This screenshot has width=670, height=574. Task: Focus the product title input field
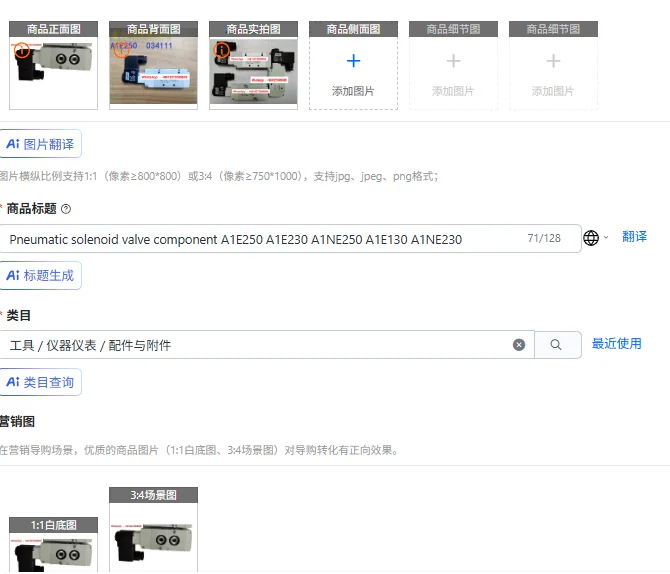tap(291, 238)
